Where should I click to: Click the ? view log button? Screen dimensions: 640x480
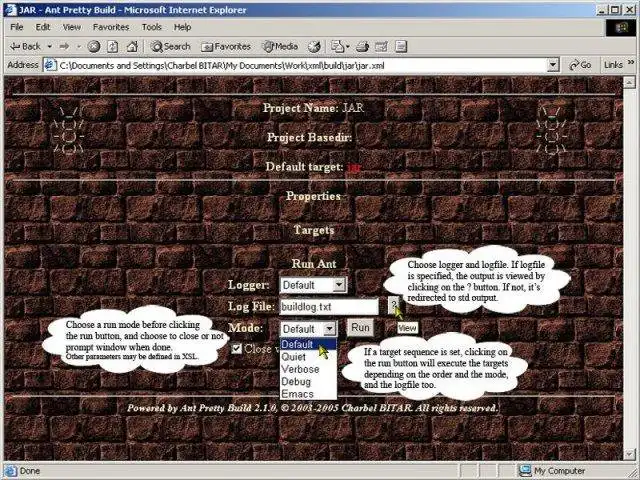[x=393, y=305]
